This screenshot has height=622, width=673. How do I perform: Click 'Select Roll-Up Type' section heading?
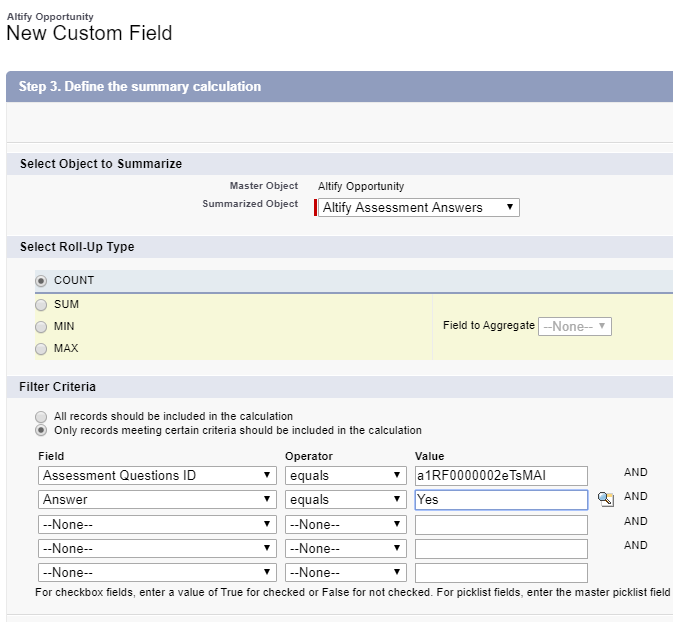77,247
